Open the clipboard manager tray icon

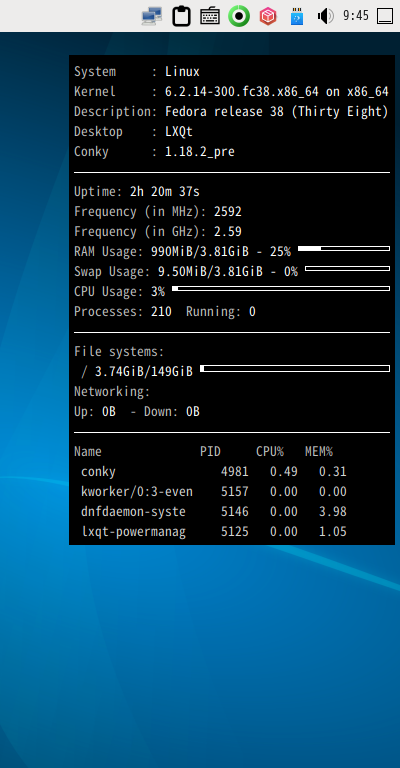[181, 16]
